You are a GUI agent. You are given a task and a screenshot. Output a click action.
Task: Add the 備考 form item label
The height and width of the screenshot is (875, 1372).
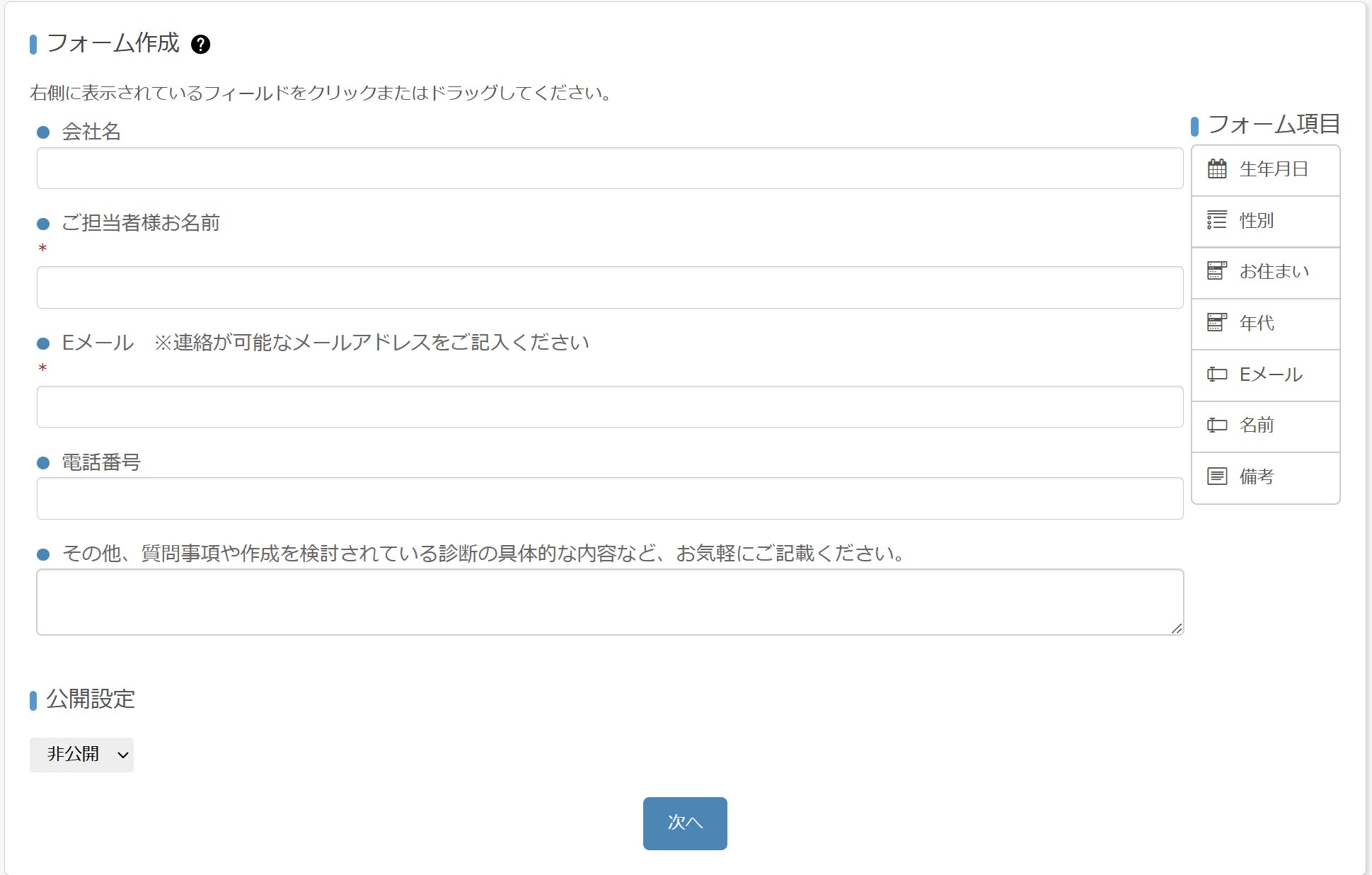pos(1257,476)
